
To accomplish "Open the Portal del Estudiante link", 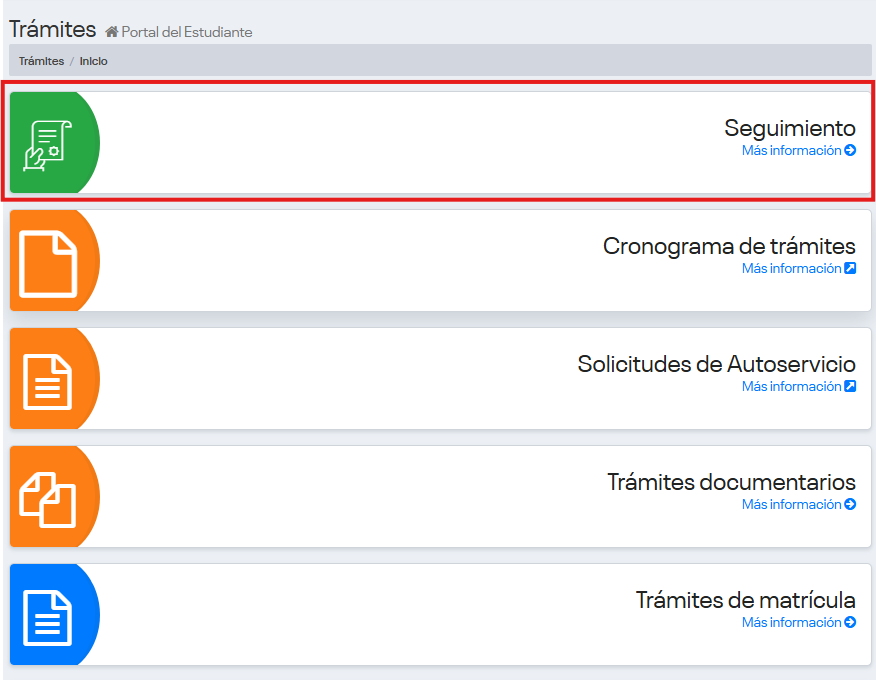I will (x=186, y=32).
